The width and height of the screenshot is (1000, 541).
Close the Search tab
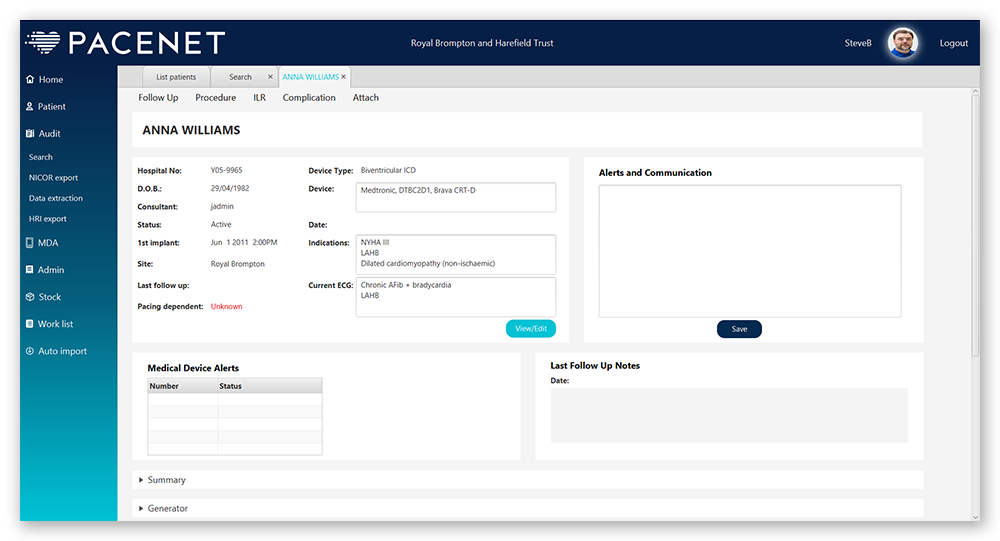click(270, 77)
